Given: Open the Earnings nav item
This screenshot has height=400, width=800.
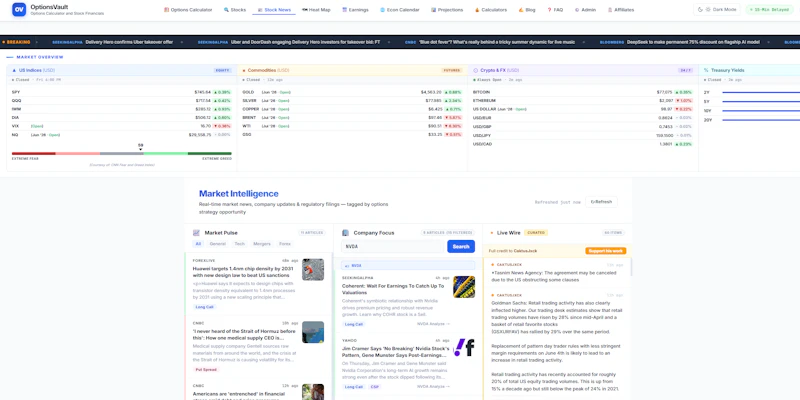Looking at the screenshot, I should 355,10.
